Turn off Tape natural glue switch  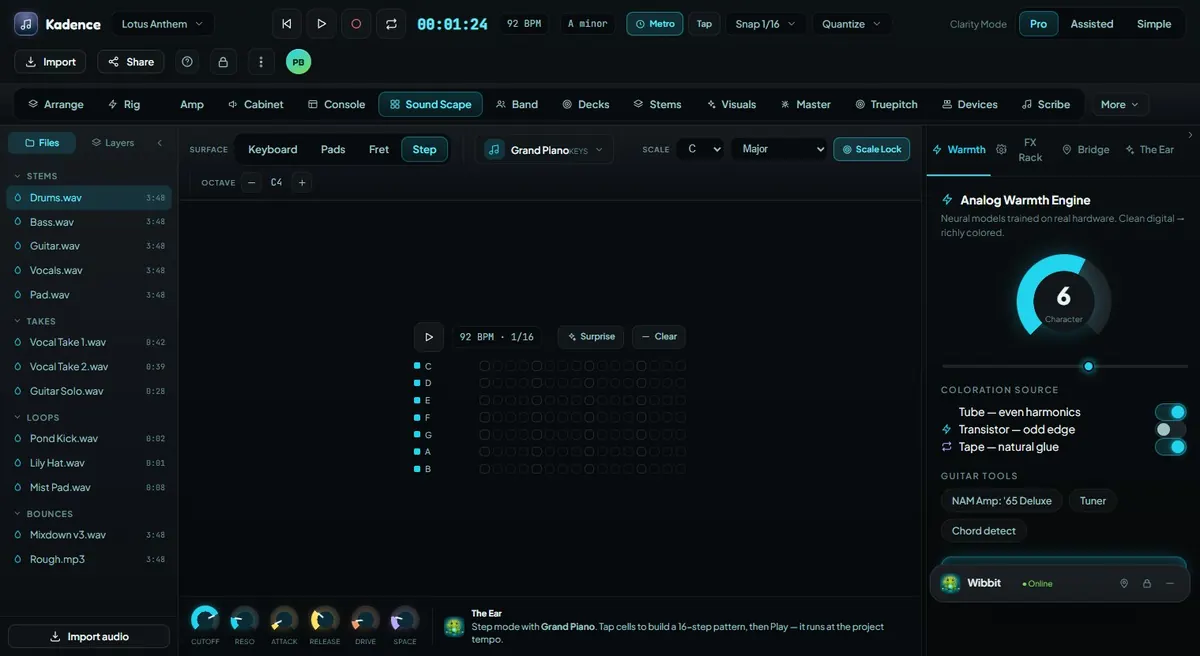[1170, 447]
